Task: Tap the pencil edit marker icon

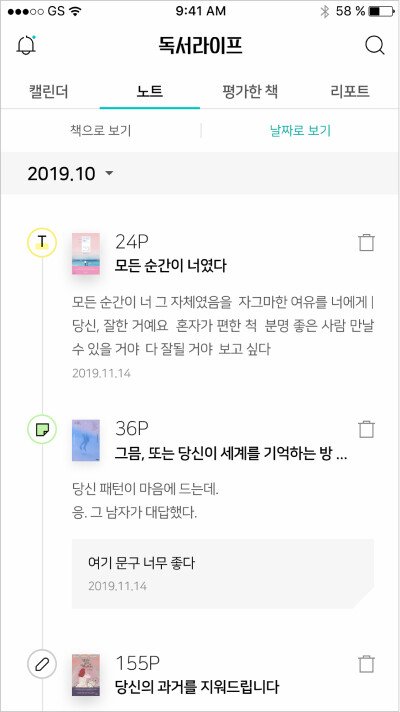Action: [x=42, y=665]
